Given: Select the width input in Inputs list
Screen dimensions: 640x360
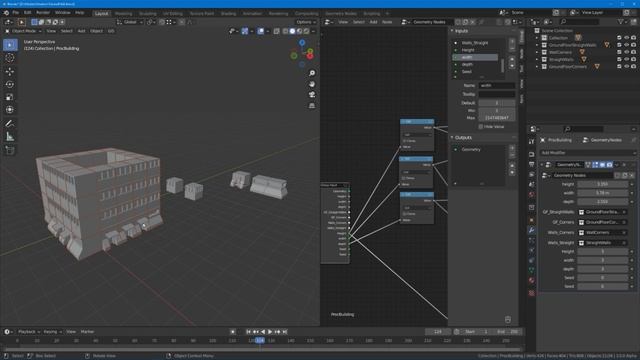Looking at the screenshot, I should pos(476,58).
